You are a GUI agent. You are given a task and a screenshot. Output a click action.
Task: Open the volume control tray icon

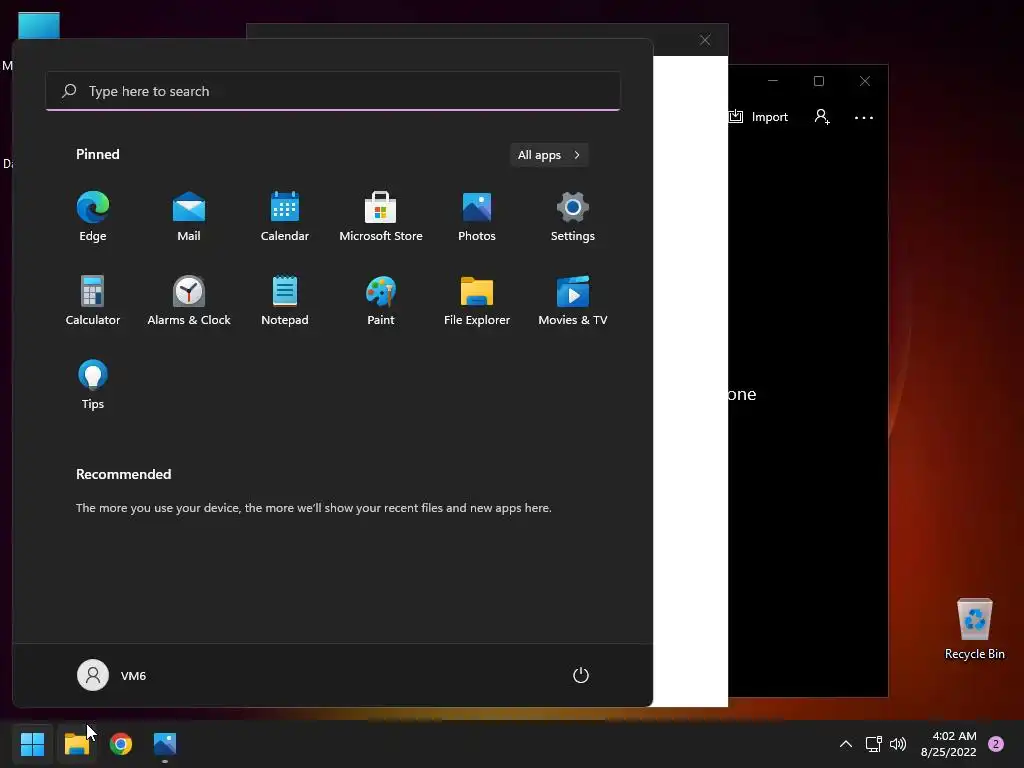click(x=898, y=744)
